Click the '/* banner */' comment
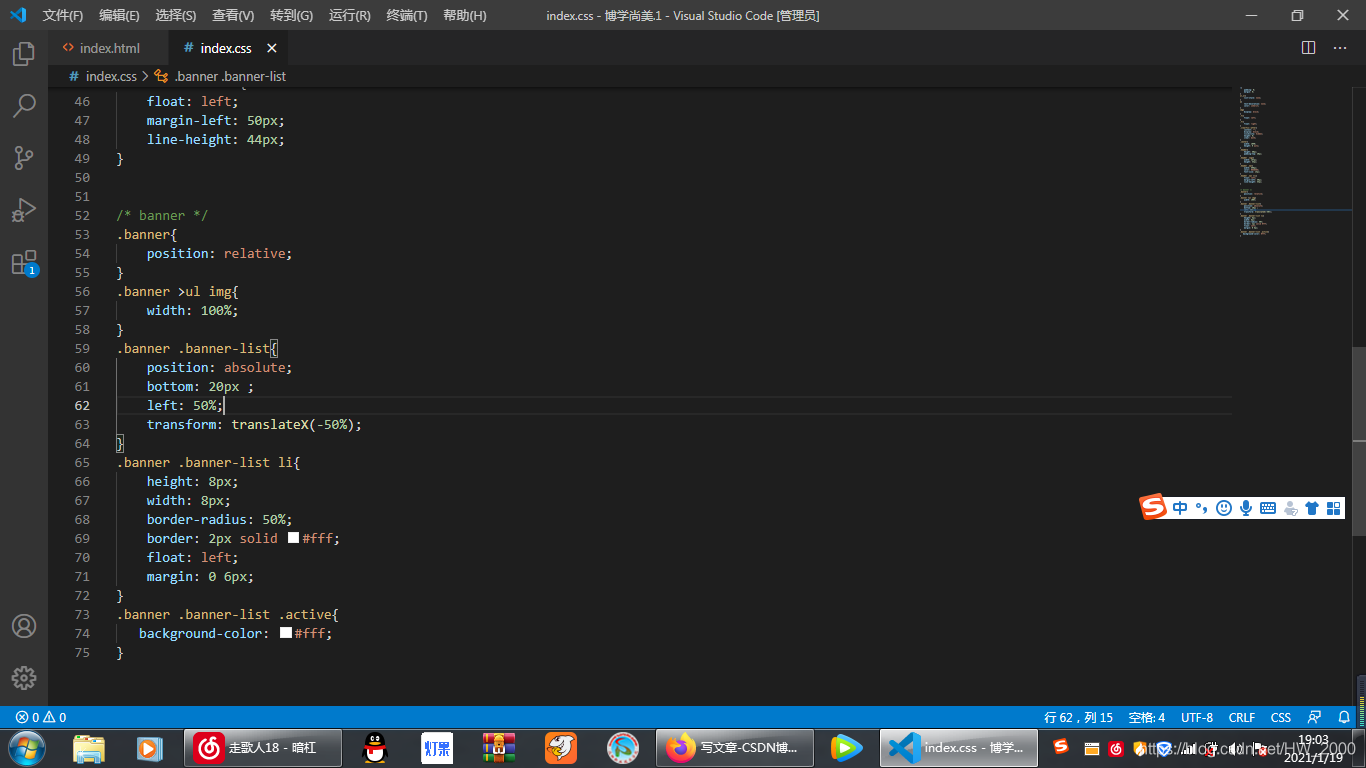 click(x=162, y=215)
